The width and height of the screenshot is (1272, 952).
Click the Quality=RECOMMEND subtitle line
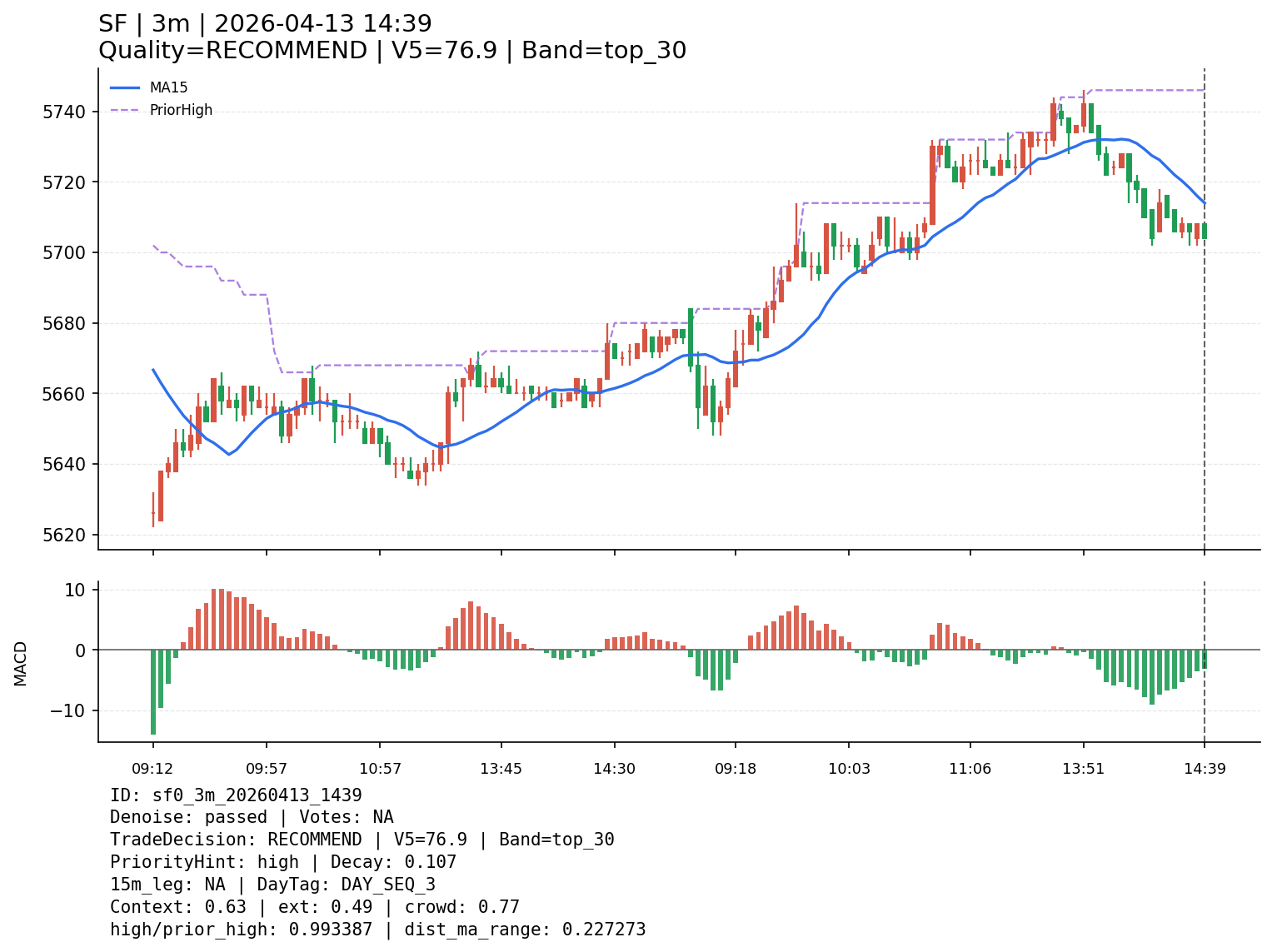coord(392,51)
